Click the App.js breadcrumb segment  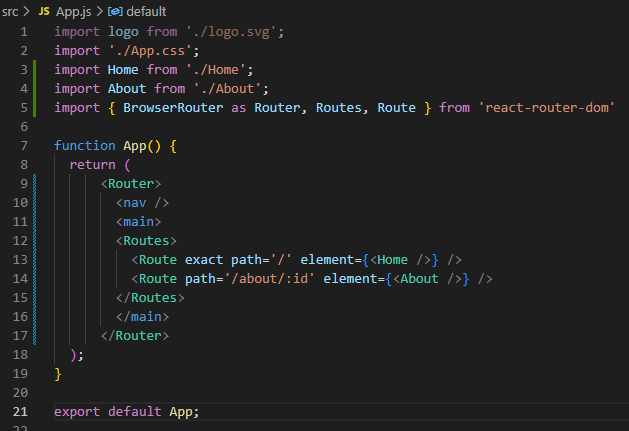click(73, 11)
